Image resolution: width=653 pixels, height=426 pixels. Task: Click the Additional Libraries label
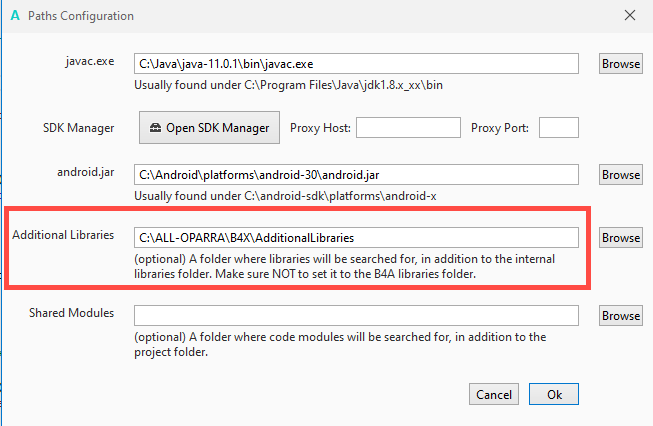[62, 236]
